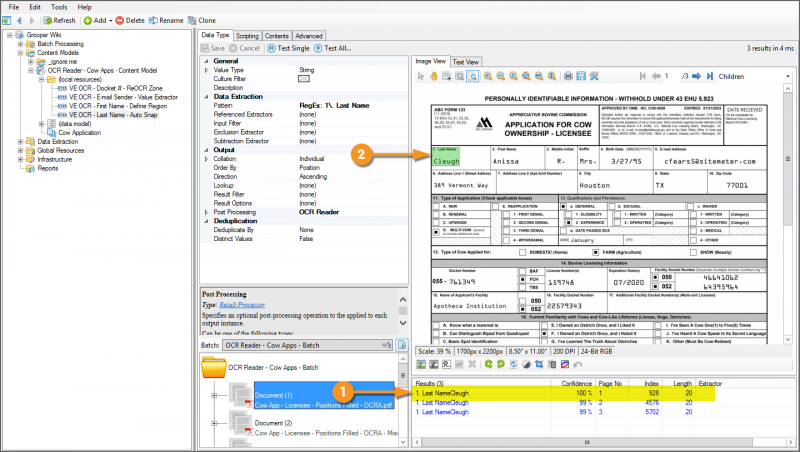This screenshot has height=452, width=800.
Task: Click the print icon in image viewer
Action: (567, 76)
